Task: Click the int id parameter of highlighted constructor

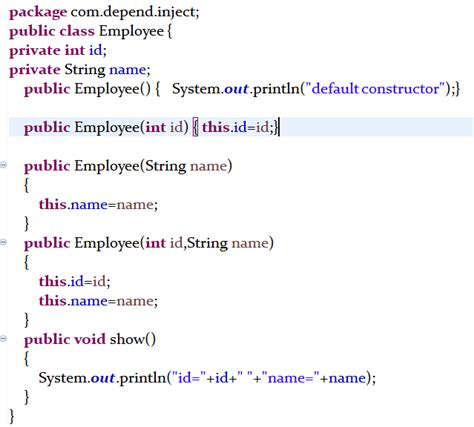Action: (164, 127)
